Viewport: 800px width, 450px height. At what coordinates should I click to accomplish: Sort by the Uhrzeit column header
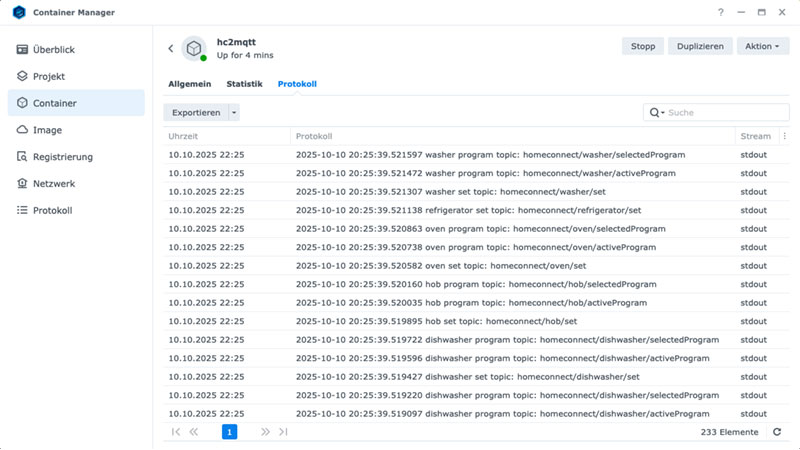226,136
